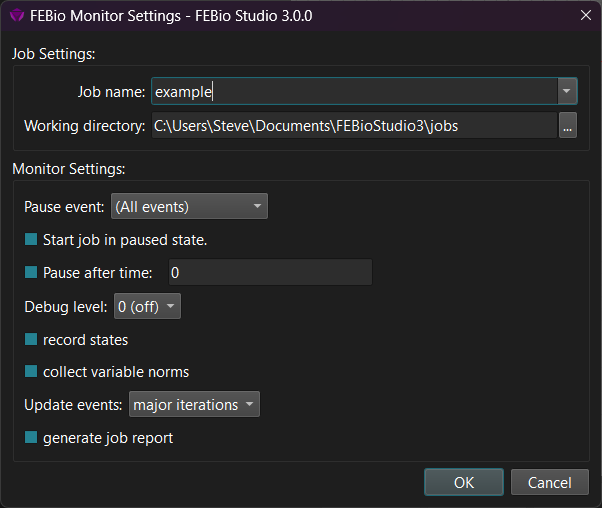The image size is (602, 508).
Task: Toggle the Pause after time checkbox
Action: (x=31, y=272)
